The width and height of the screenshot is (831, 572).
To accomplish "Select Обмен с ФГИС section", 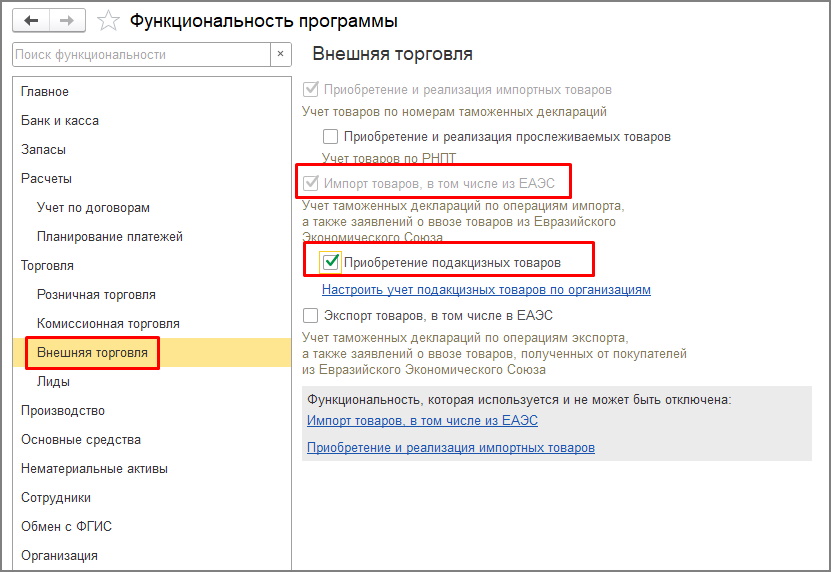I will (152, 526).
